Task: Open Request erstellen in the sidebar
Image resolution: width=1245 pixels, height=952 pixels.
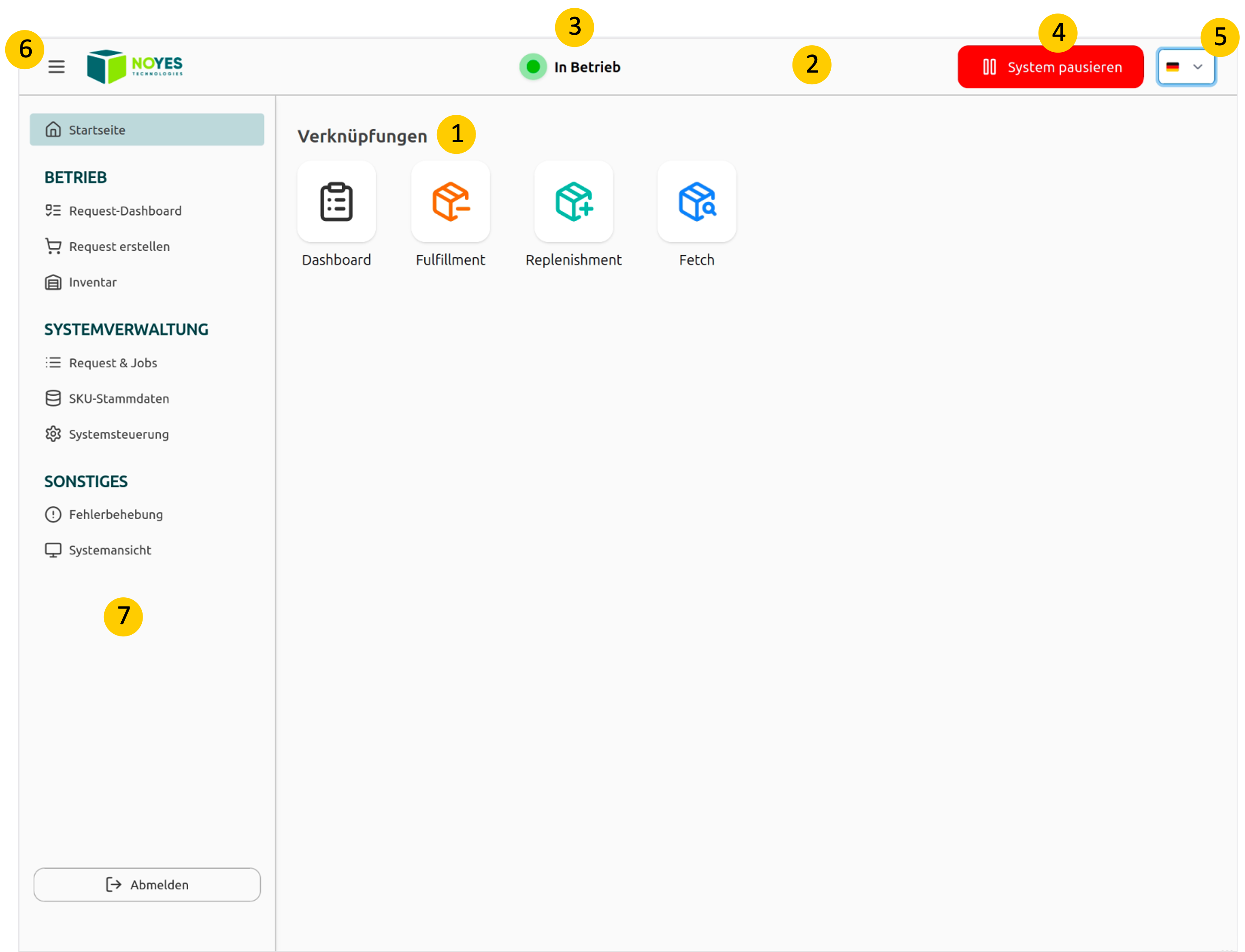Action: pyautogui.click(x=108, y=246)
